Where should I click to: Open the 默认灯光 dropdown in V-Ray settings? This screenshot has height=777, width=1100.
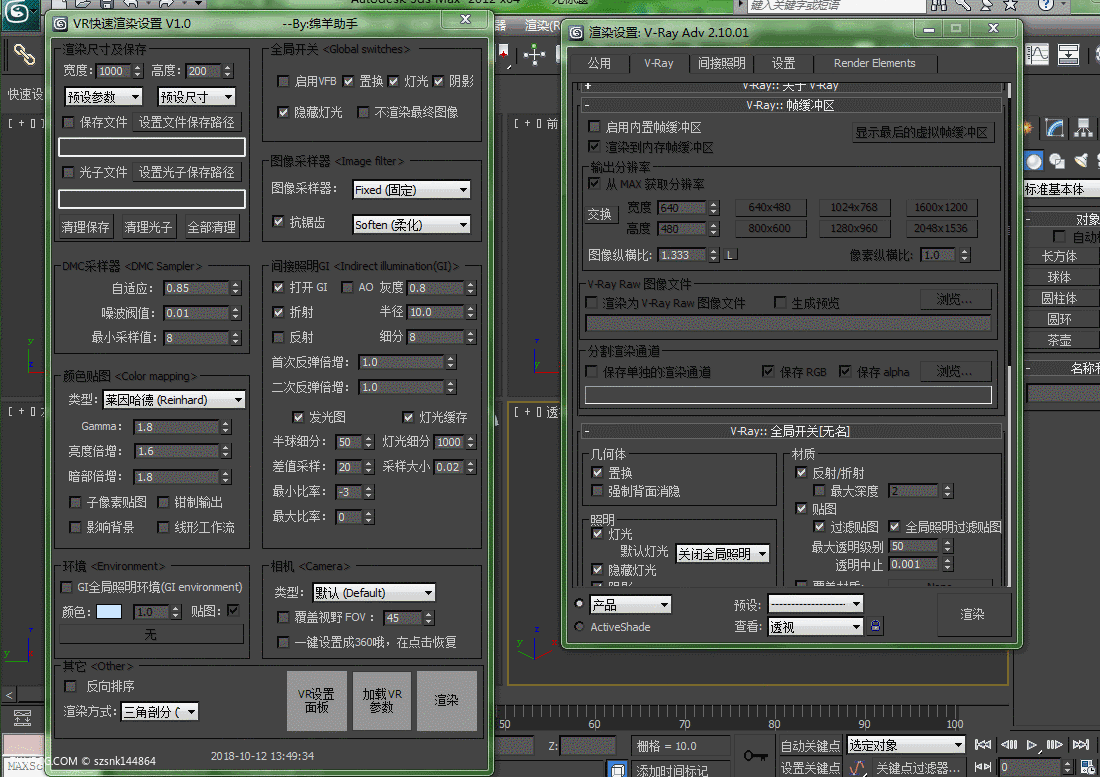point(722,553)
